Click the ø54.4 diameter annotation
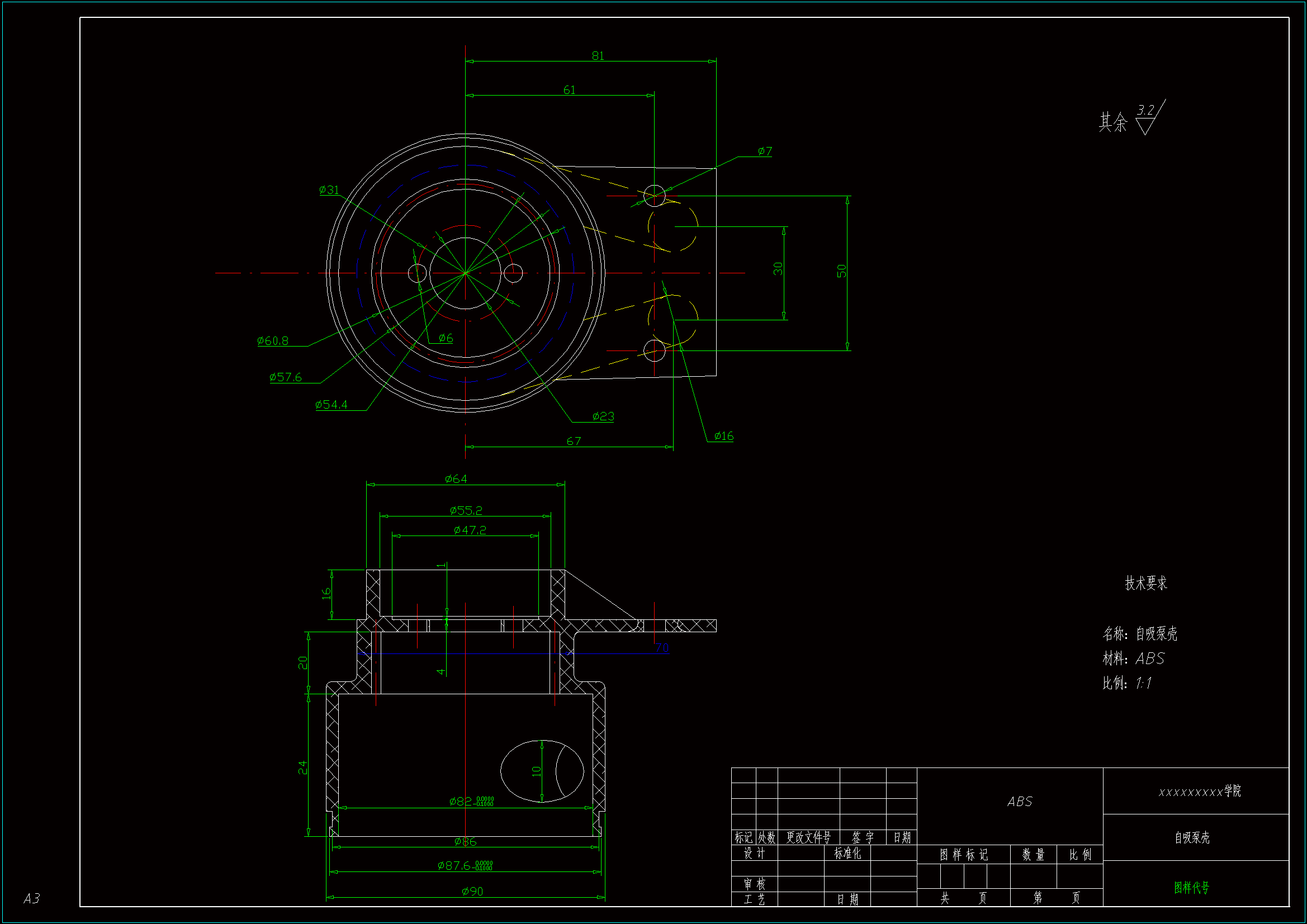Image resolution: width=1307 pixels, height=924 pixels. click(332, 405)
